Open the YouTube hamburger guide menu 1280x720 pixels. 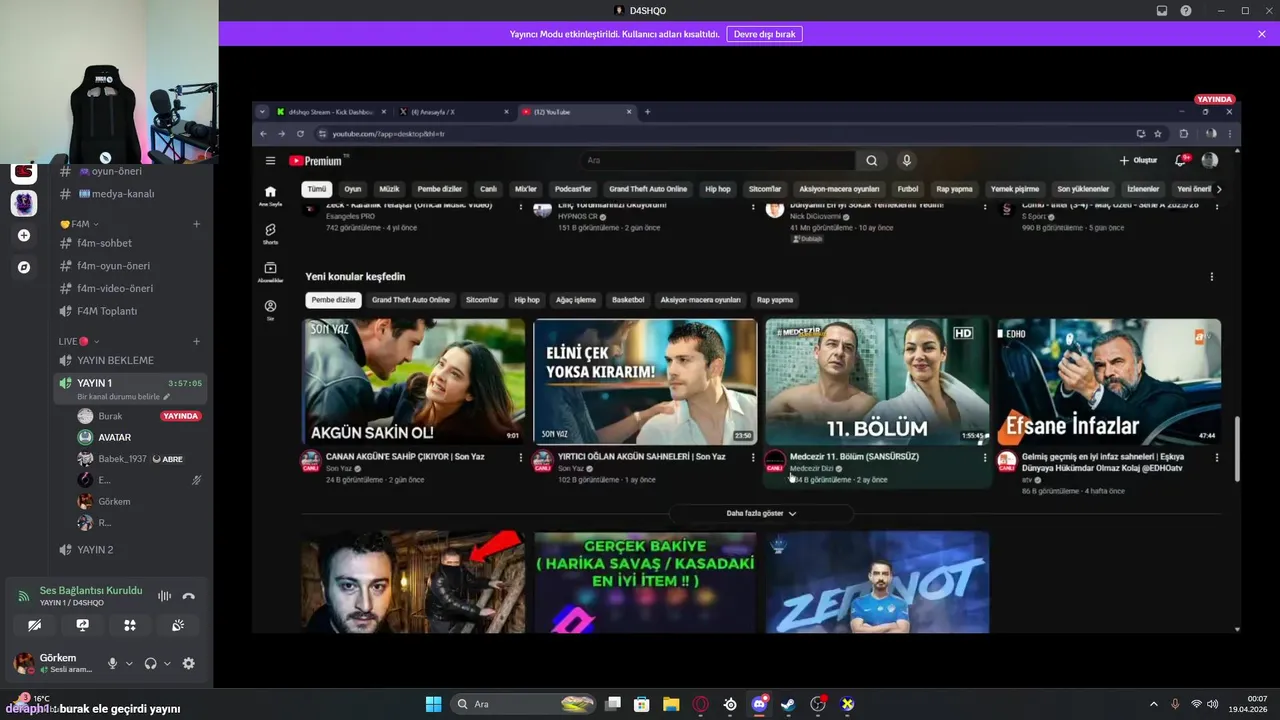coord(270,160)
